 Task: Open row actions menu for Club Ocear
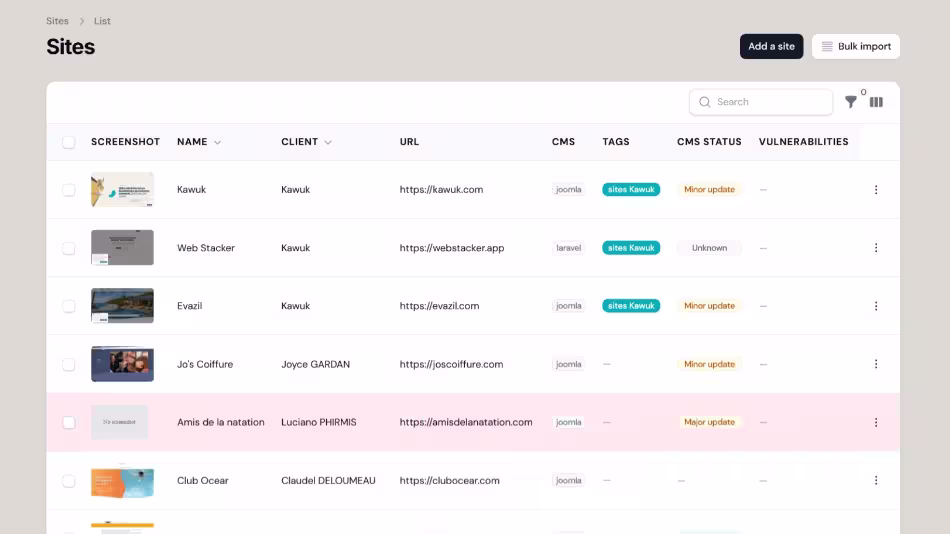875,481
